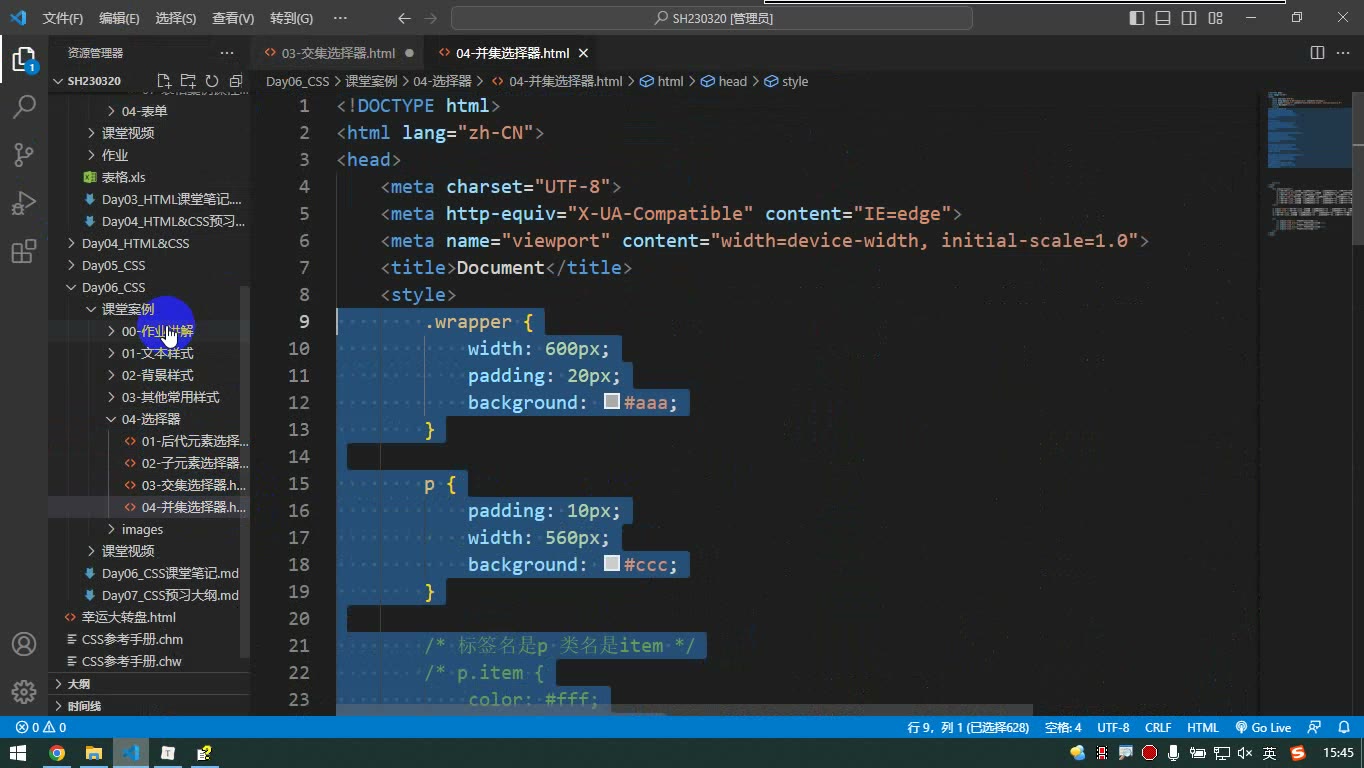Expand the images folder
Screen dimensions: 1364x768
[x=149, y=529]
